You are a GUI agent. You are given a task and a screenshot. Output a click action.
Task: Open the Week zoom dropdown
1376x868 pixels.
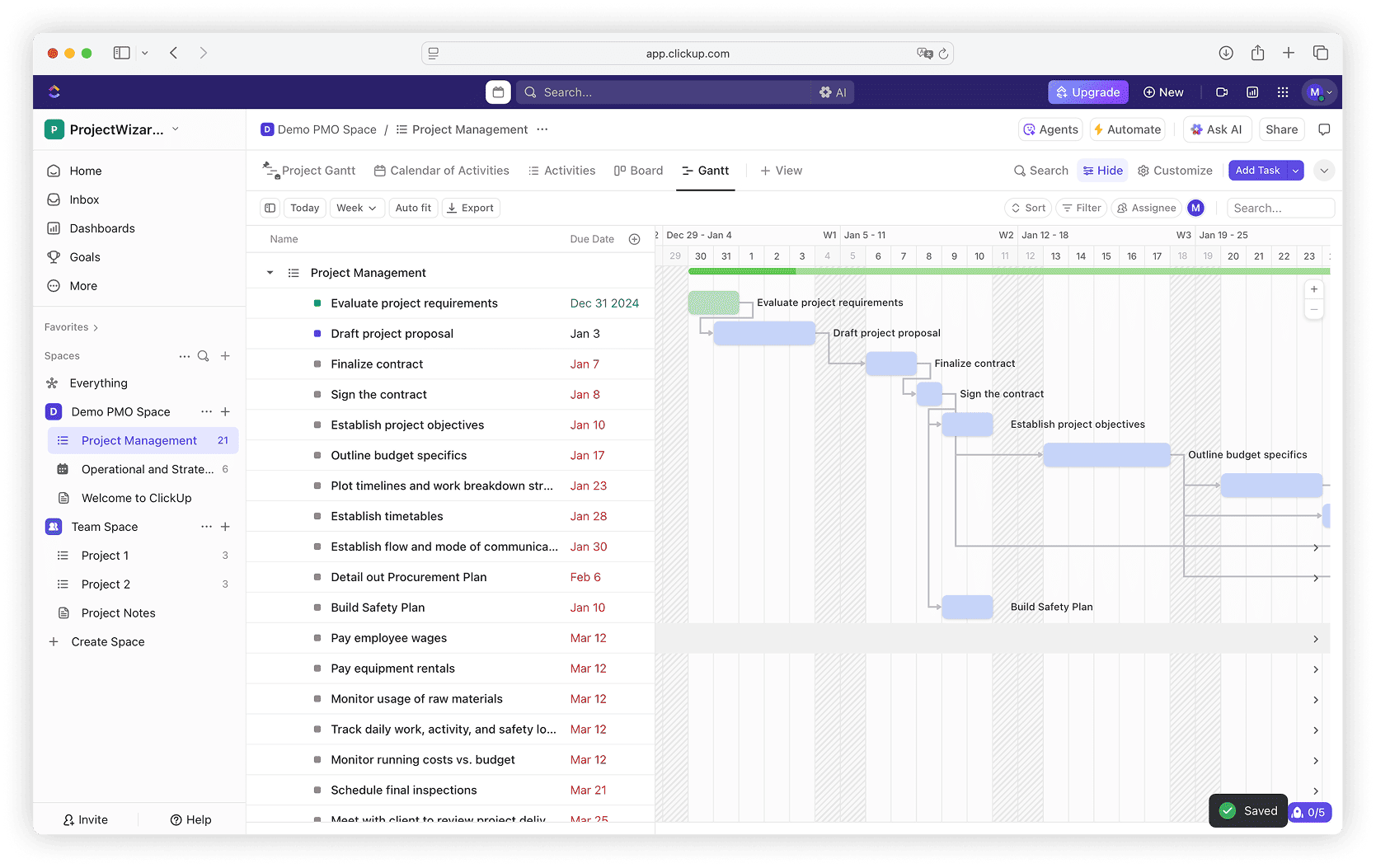[x=356, y=208]
